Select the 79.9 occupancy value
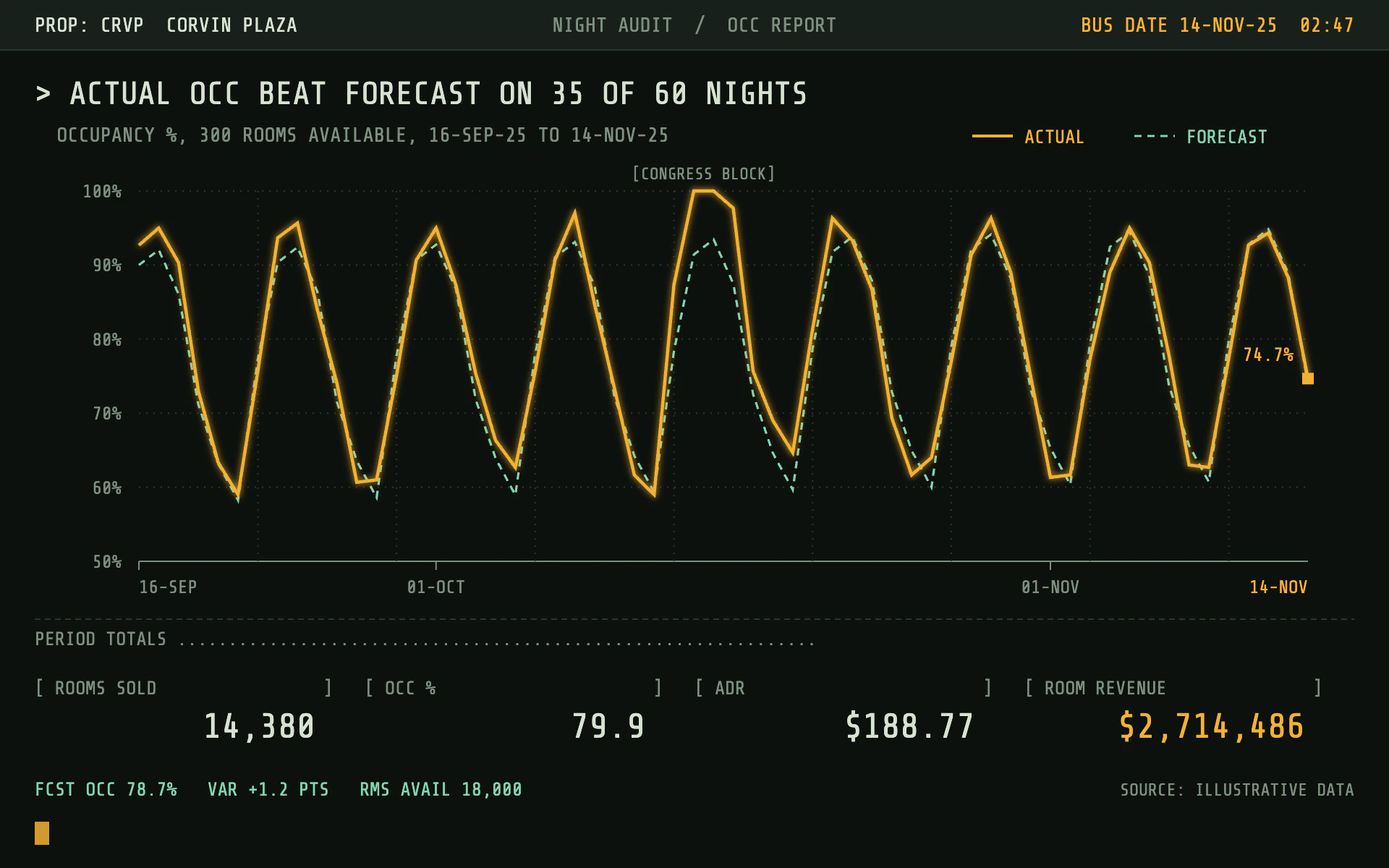The height and width of the screenshot is (868, 1389). [608, 726]
